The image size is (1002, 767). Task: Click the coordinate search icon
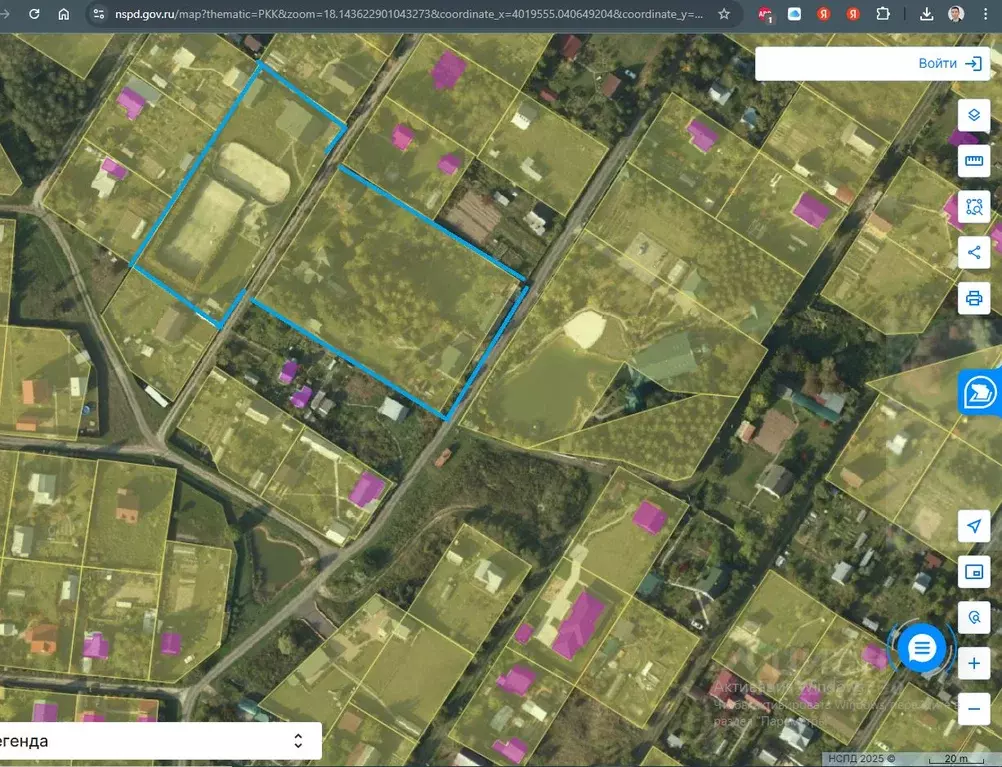pos(973,618)
